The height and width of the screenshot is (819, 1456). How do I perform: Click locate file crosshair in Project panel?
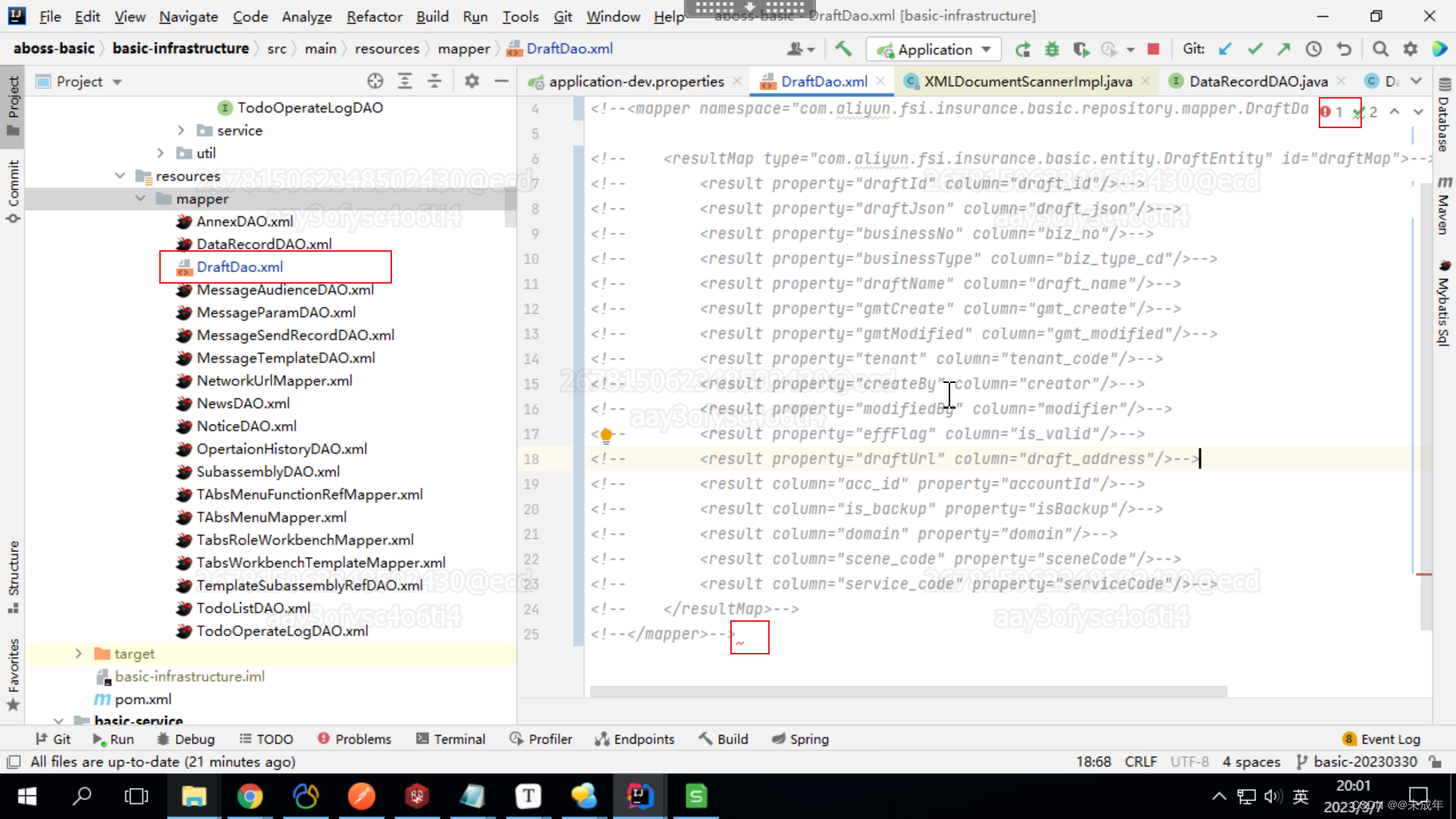(375, 81)
